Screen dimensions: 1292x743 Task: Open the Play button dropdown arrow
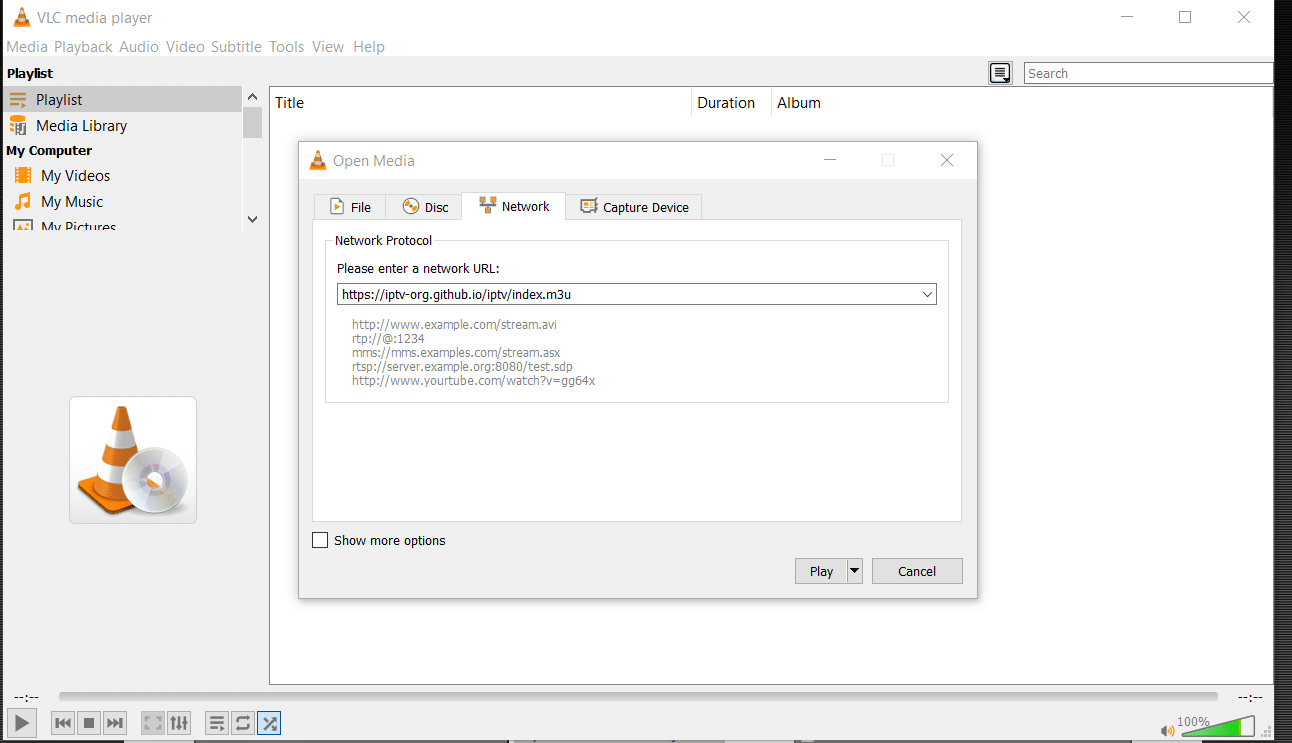coord(854,571)
